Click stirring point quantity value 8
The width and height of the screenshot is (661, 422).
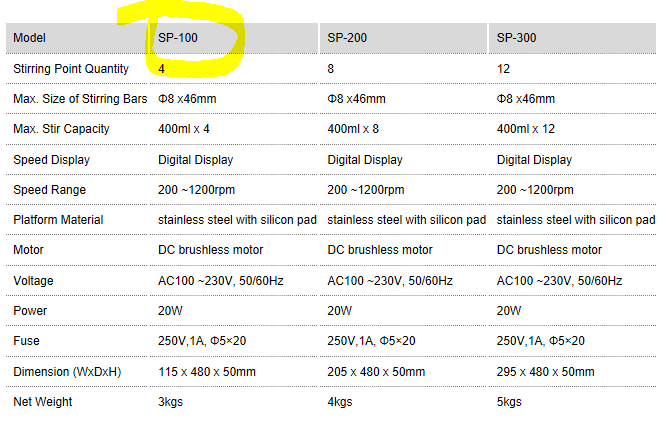(331, 69)
